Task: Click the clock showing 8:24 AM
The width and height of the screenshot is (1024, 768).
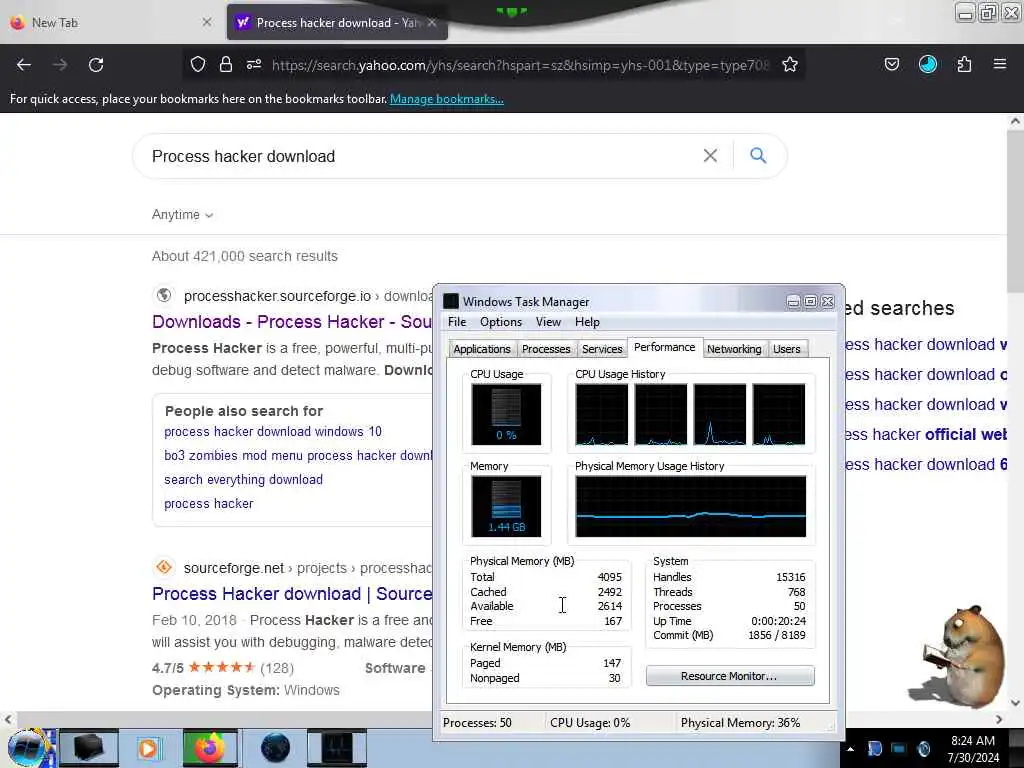Action: (973, 749)
